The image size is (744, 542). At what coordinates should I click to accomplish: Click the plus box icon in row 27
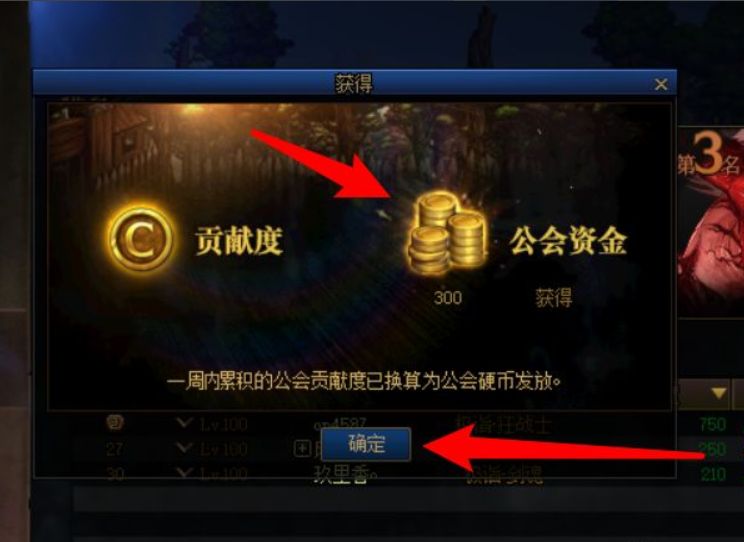click(x=302, y=448)
